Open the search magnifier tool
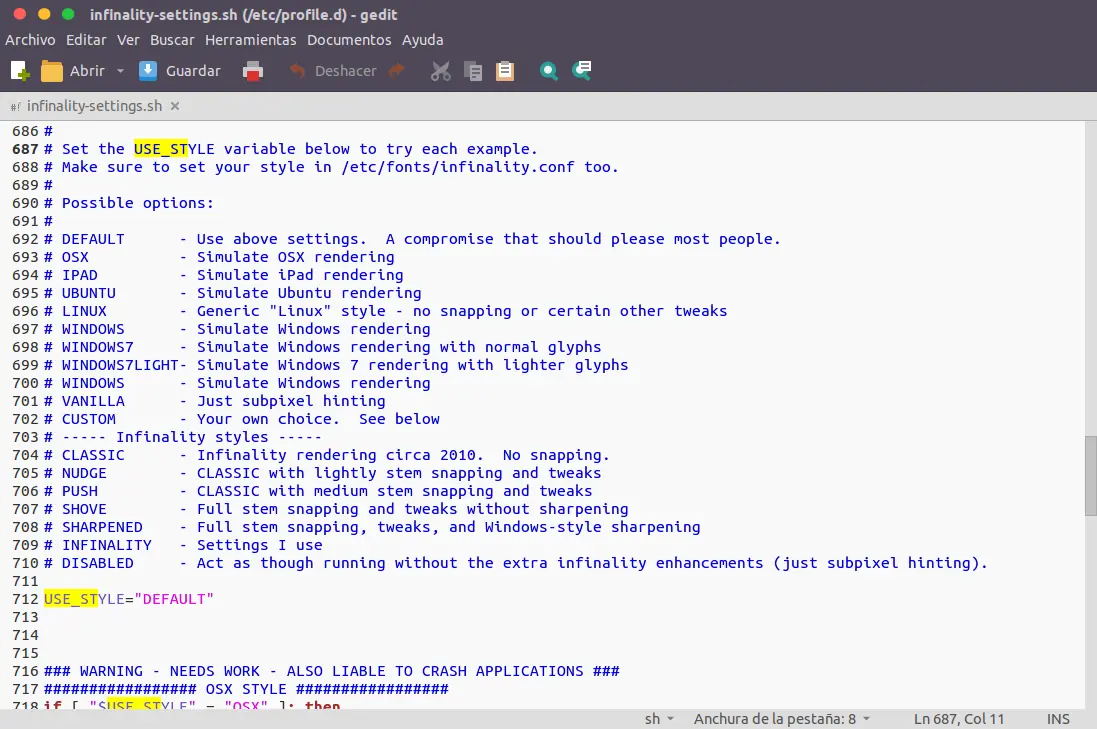This screenshot has height=729, width=1097. click(x=548, y=71)
